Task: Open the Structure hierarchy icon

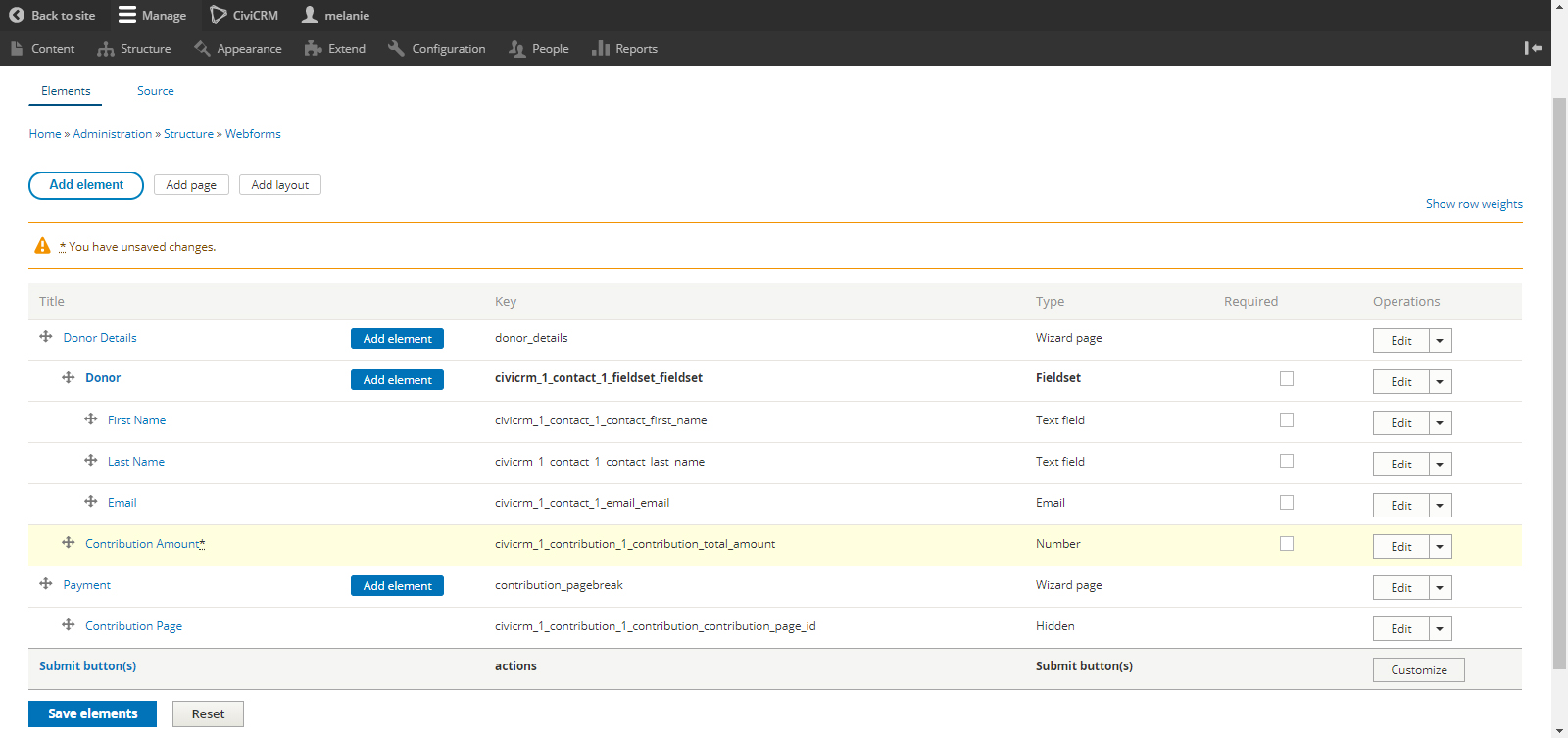Action: pos(106,48)
